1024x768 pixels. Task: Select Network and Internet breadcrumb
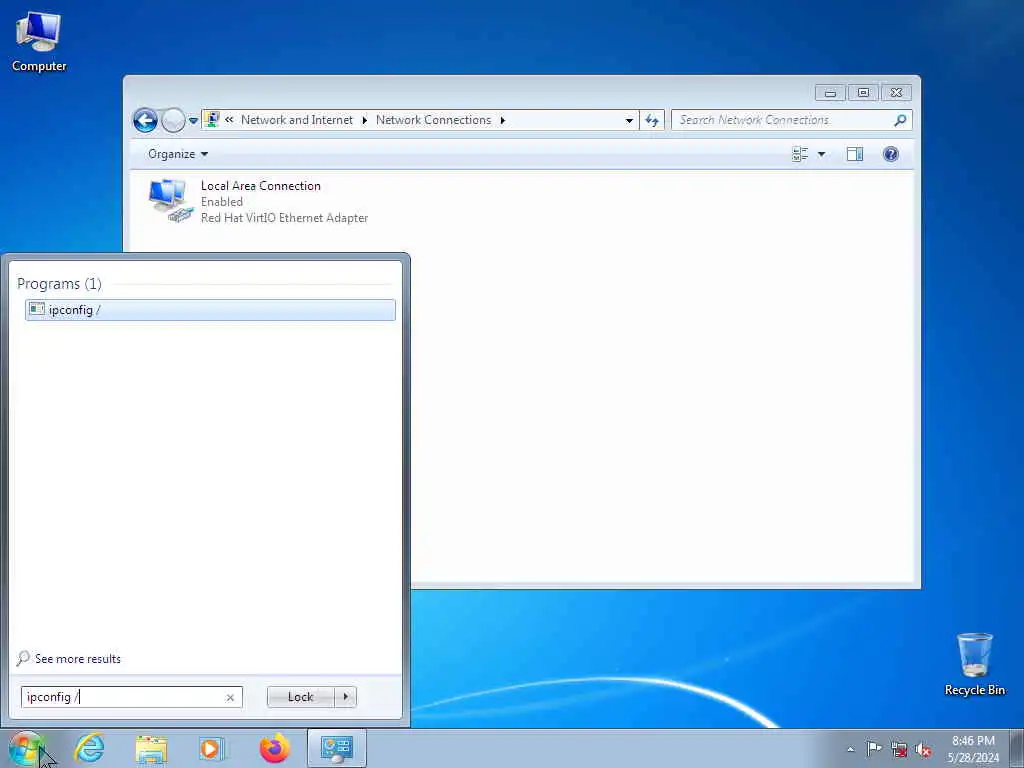tap(296, 120)
